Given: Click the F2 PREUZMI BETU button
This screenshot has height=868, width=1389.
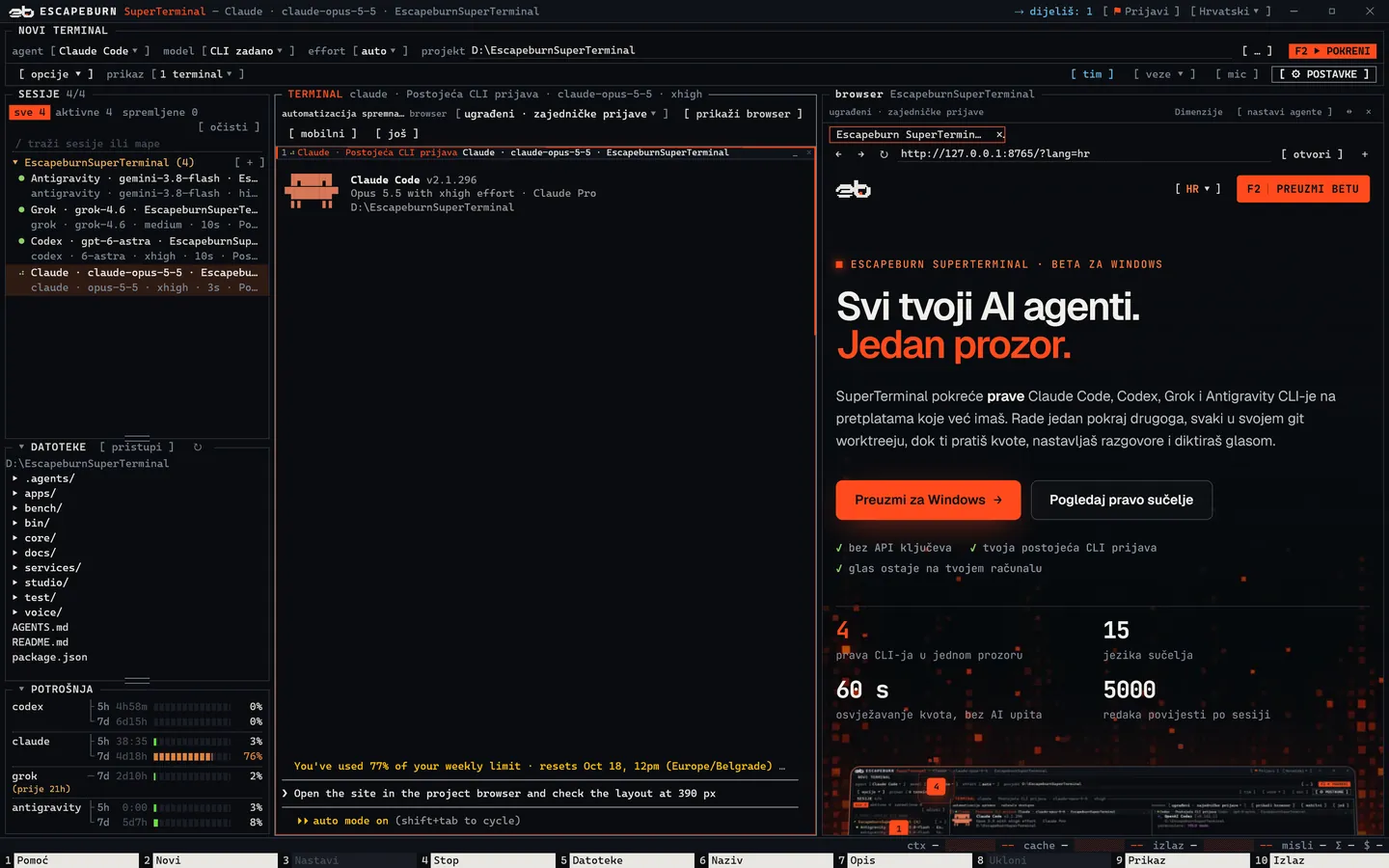Looking at the screenshot, I should [x=1302, y=189].
